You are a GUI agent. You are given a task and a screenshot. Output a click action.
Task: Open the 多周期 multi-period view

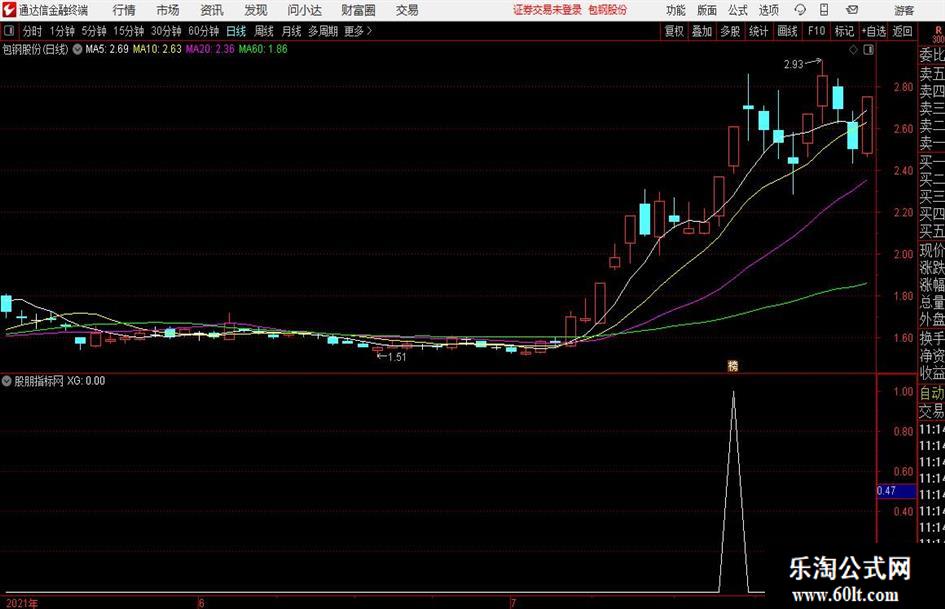point(322,31)
